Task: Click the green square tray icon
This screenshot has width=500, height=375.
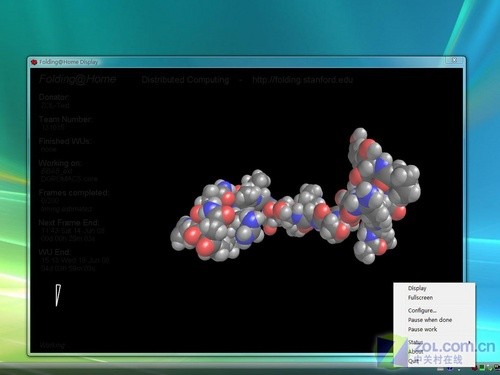Action: pos(482,368)
